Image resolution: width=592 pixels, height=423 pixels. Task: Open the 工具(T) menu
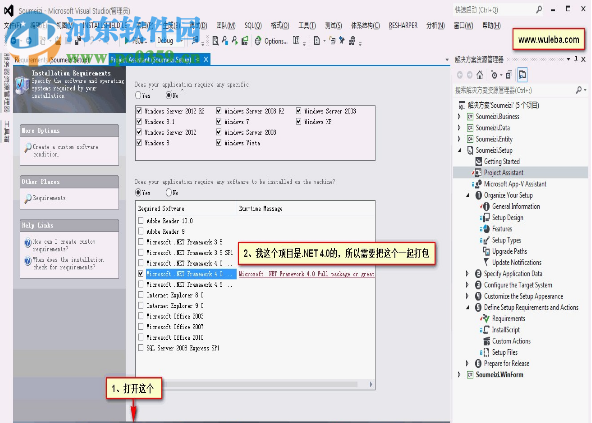[307, 25]
